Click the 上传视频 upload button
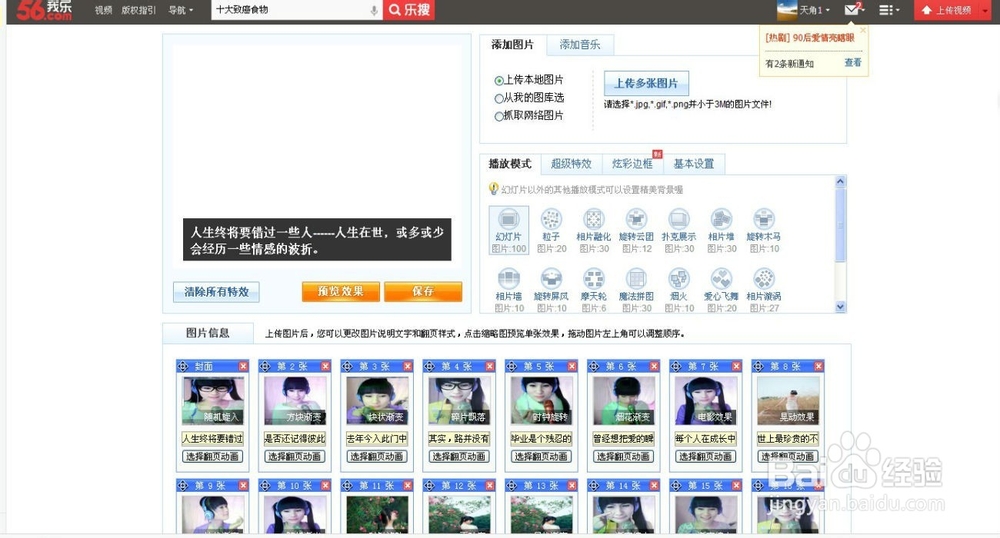This screenshot has width=1000, height=538. (x=946, y=10)
